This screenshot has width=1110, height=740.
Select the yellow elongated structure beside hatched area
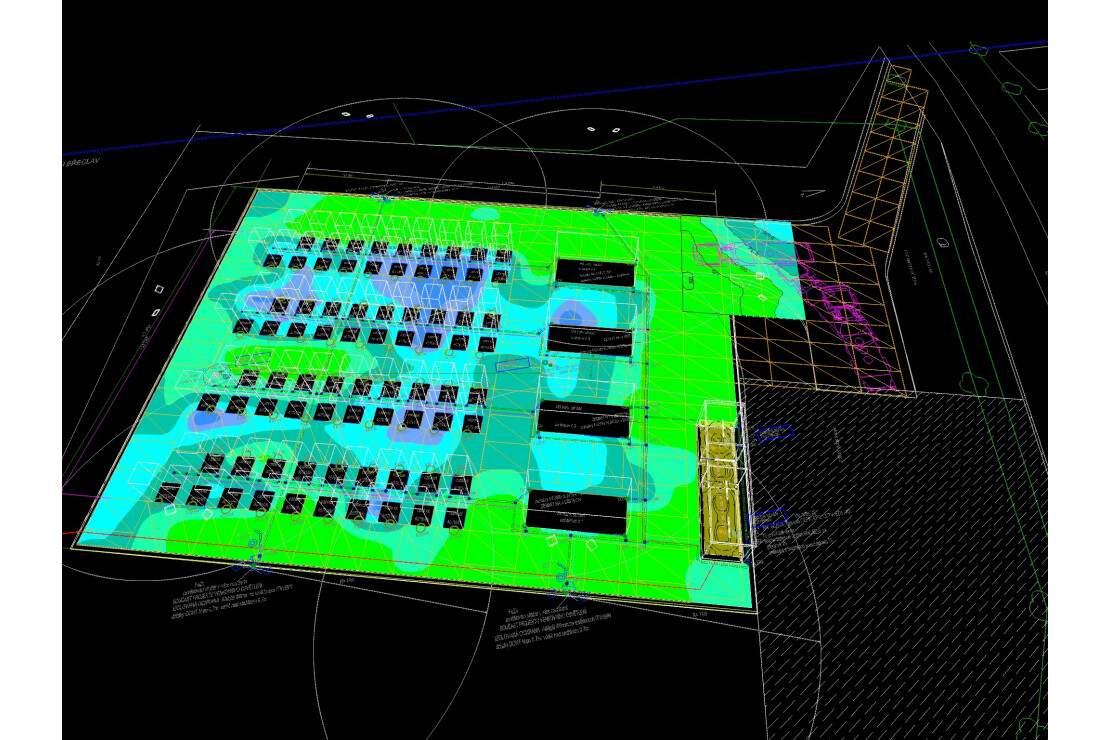[721, 491]
